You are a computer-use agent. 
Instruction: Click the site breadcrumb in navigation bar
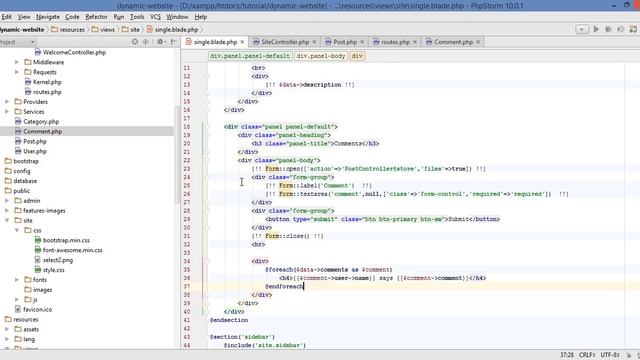click(131, 29)
